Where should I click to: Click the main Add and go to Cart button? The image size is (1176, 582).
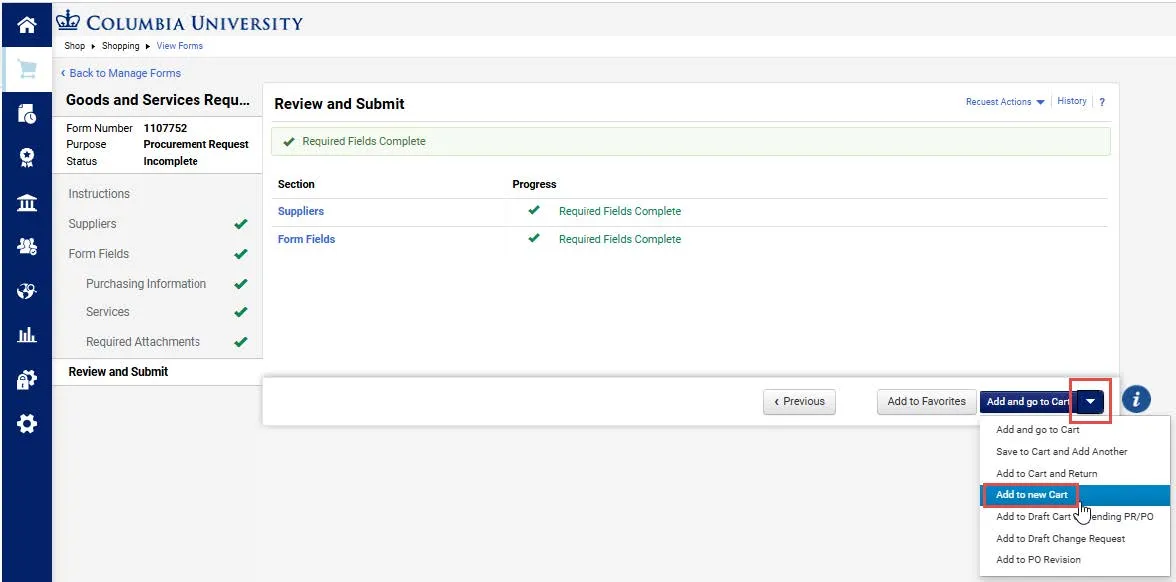click(1028, 401)
